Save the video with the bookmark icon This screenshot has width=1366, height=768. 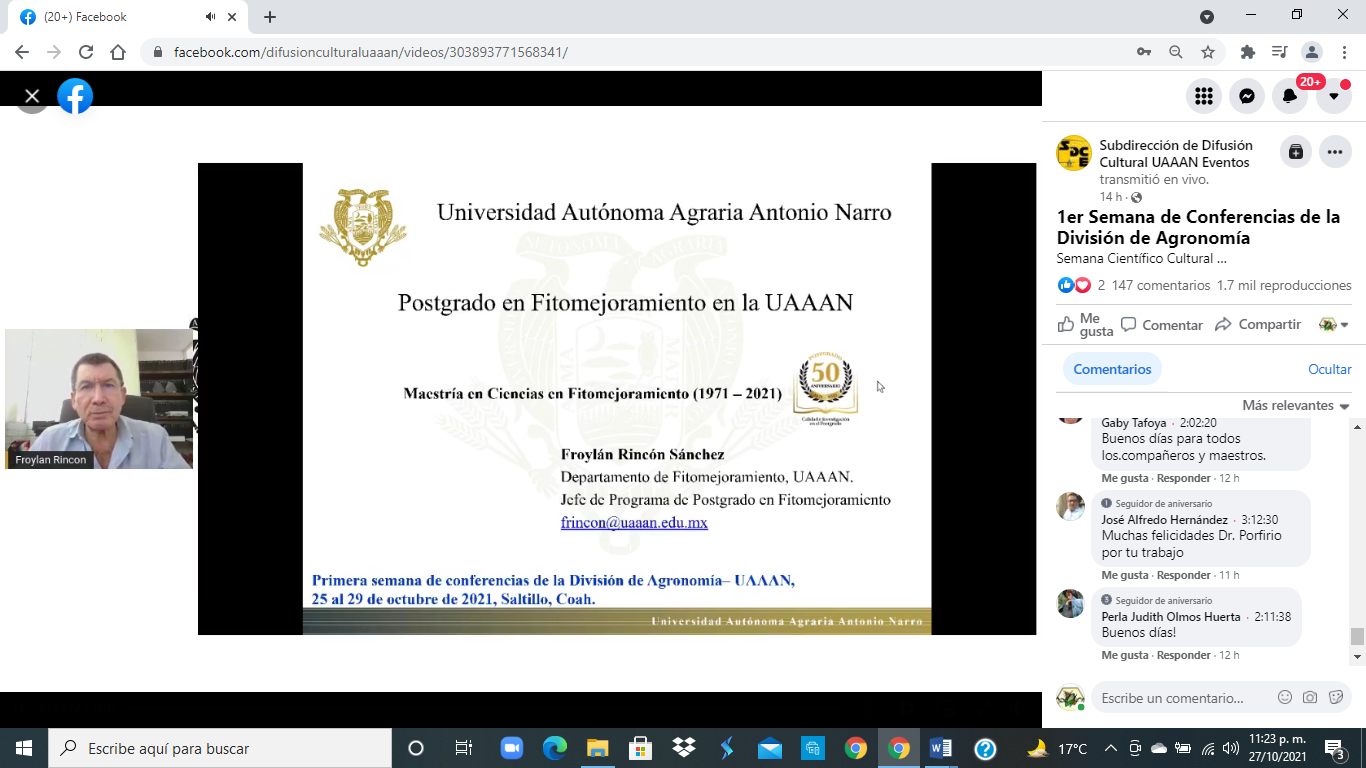1295,152
